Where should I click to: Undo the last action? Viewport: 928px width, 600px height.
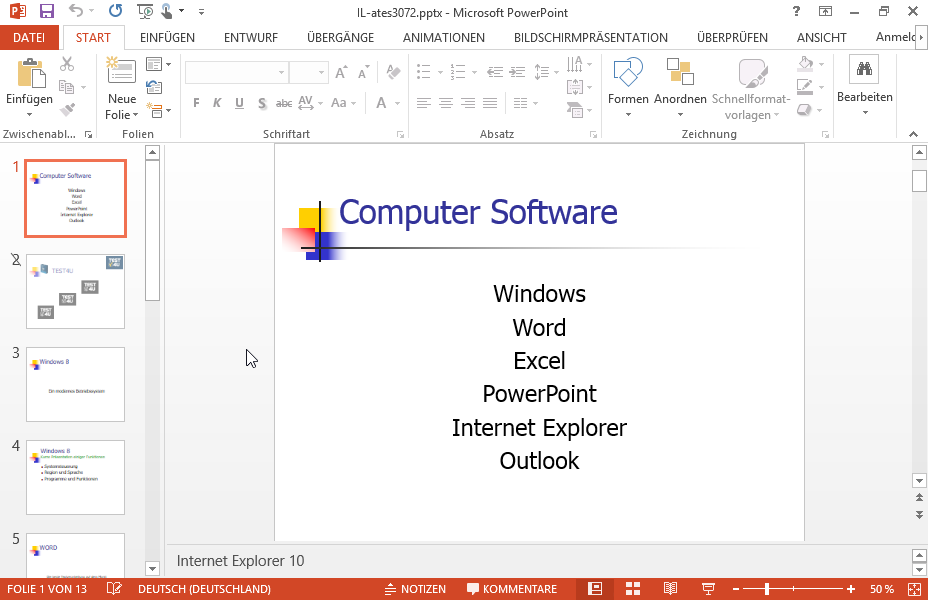tap(76, 11)
